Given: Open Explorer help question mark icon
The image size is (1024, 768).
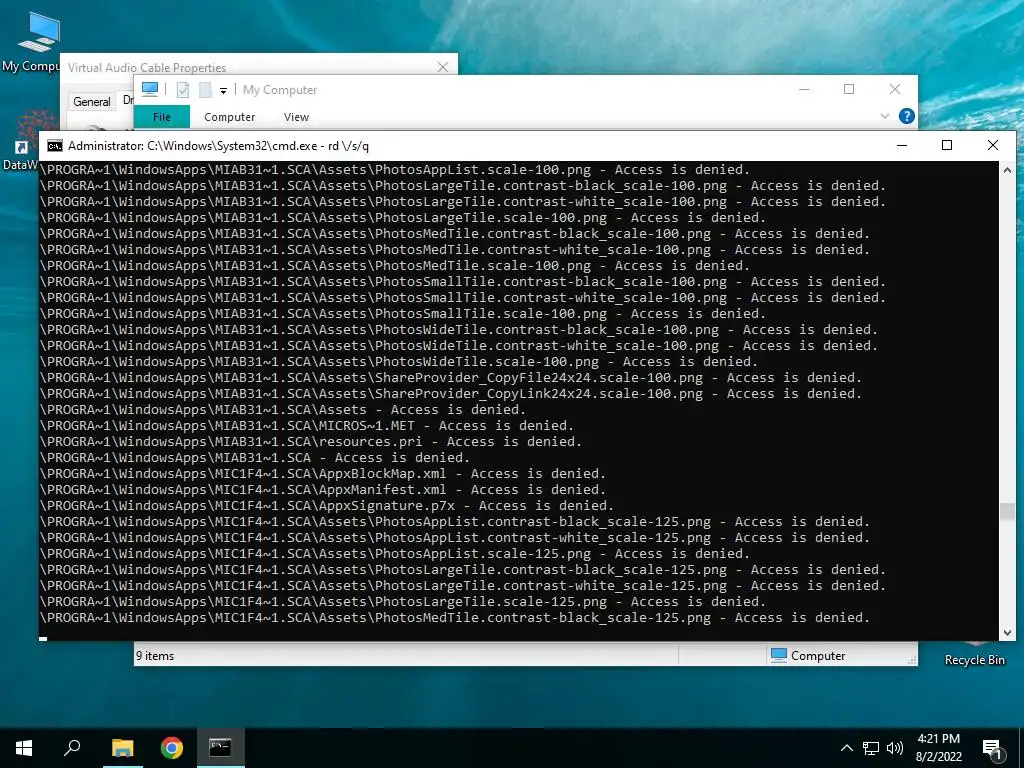Looking at the screenshot, I should [906, 116].
